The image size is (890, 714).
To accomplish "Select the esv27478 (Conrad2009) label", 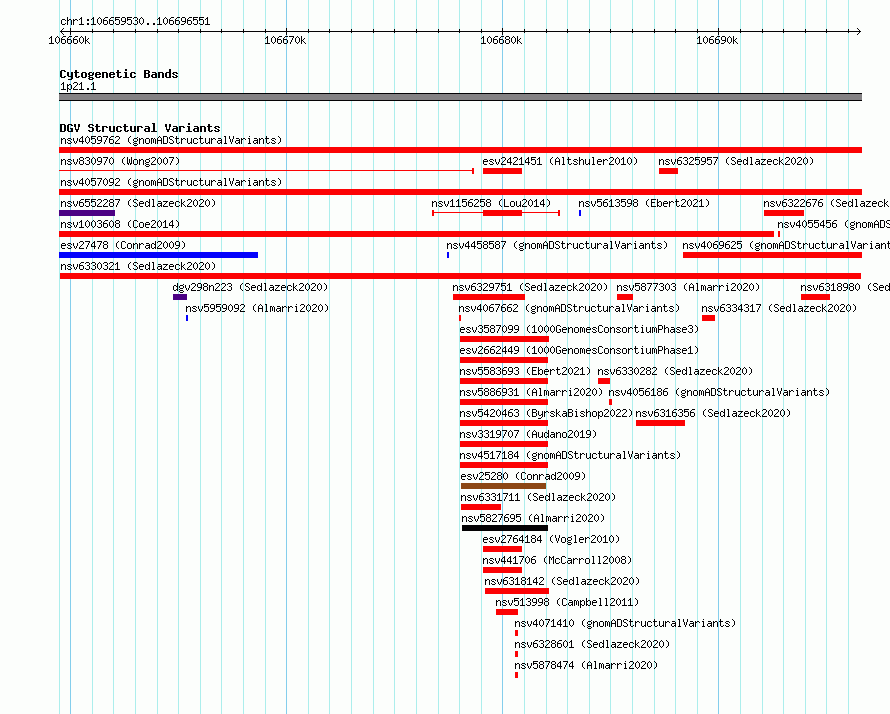I will pos(123,245).
